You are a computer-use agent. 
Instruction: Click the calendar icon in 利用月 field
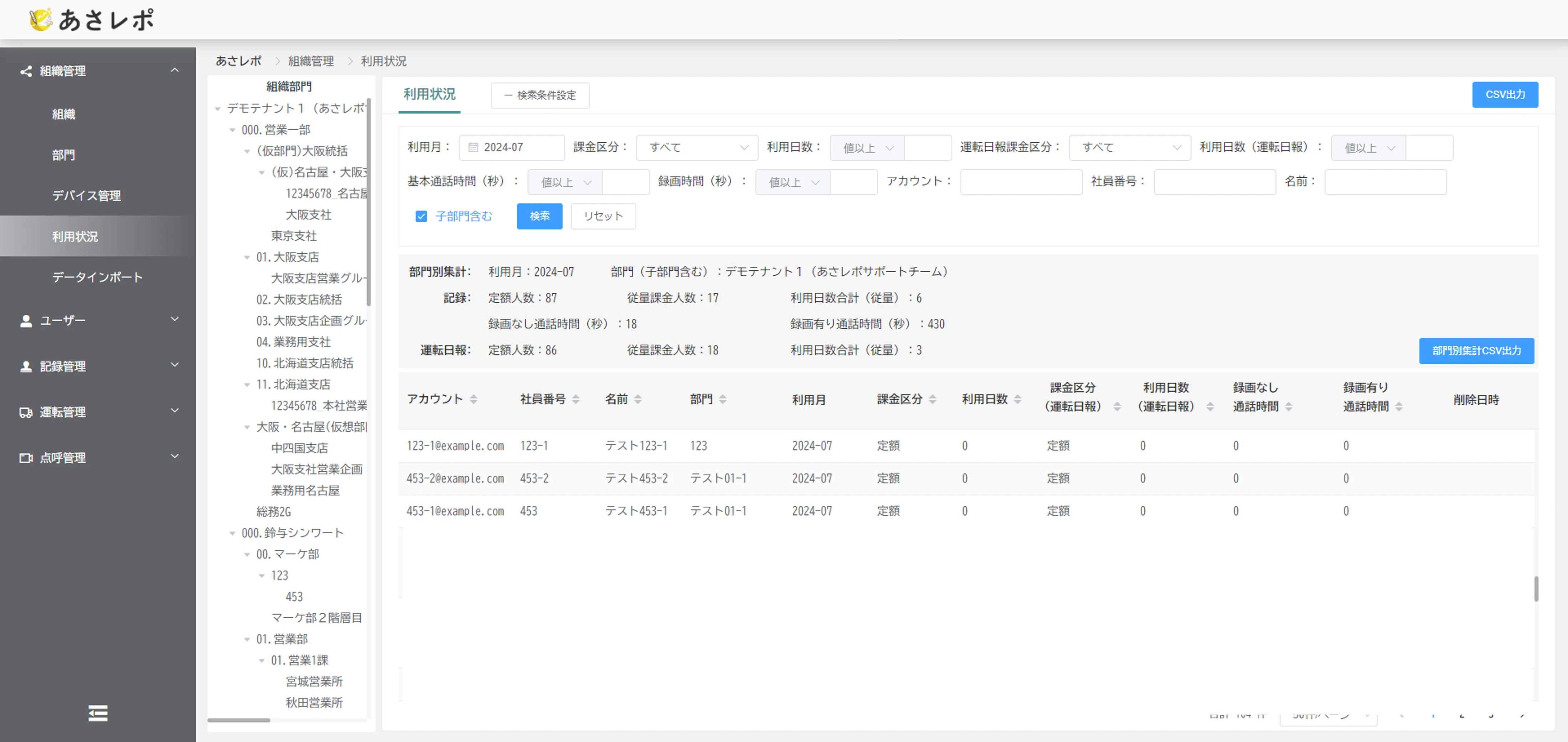(x=473, y=147)
